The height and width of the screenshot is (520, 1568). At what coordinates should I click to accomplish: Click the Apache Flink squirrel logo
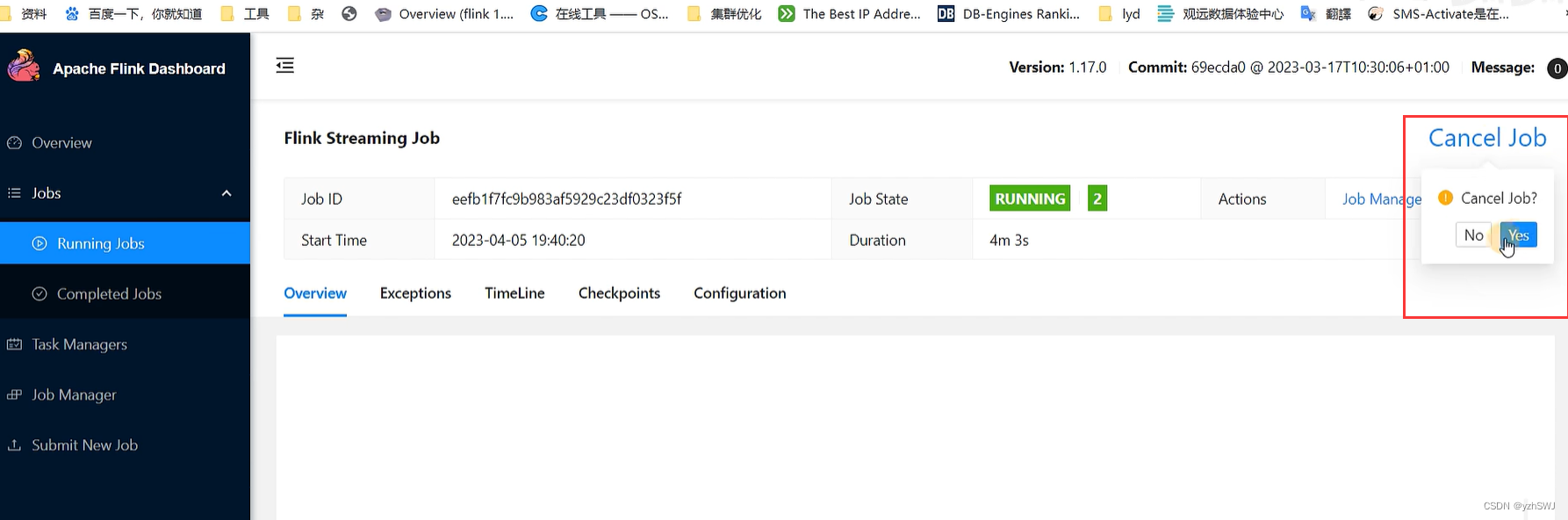coord(24,67)
